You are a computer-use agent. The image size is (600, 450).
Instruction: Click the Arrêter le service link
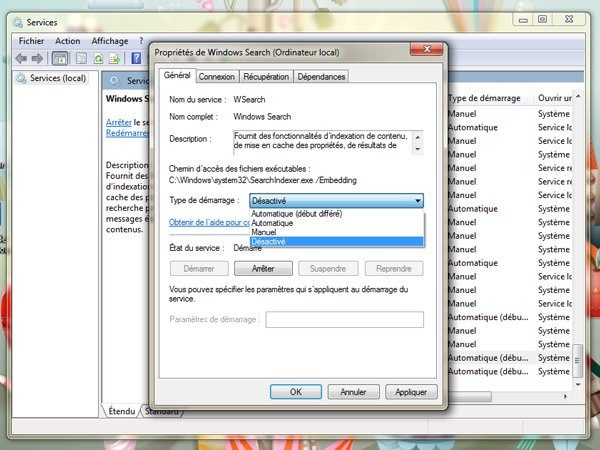point(119,122)
